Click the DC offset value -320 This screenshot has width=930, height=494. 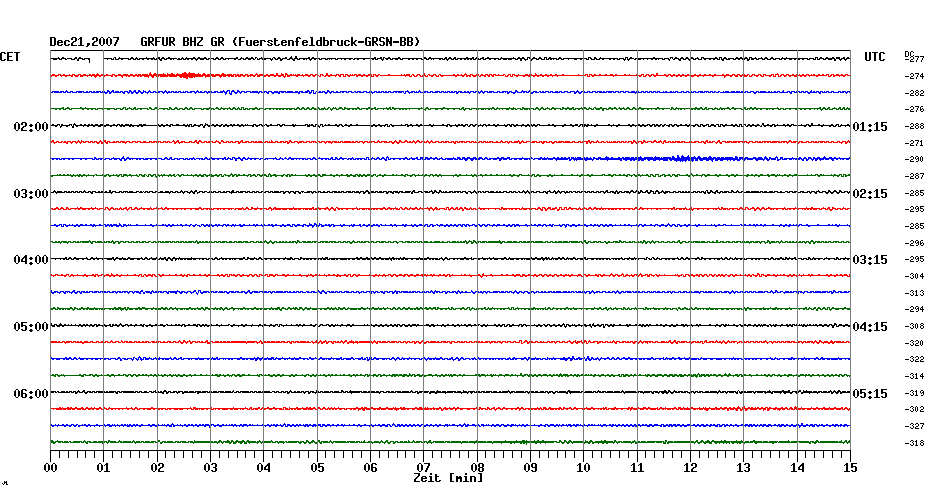[915, 343]
